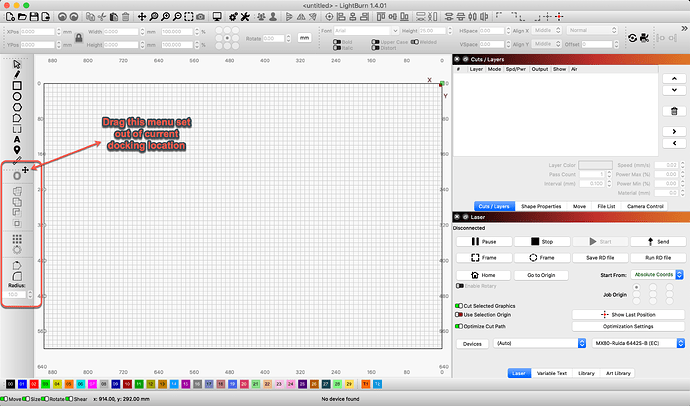Screen dimensions: 690x406
Task: Click the Pan/move view crosshair icon in the toolbar
Action: [x=142, y=17]
